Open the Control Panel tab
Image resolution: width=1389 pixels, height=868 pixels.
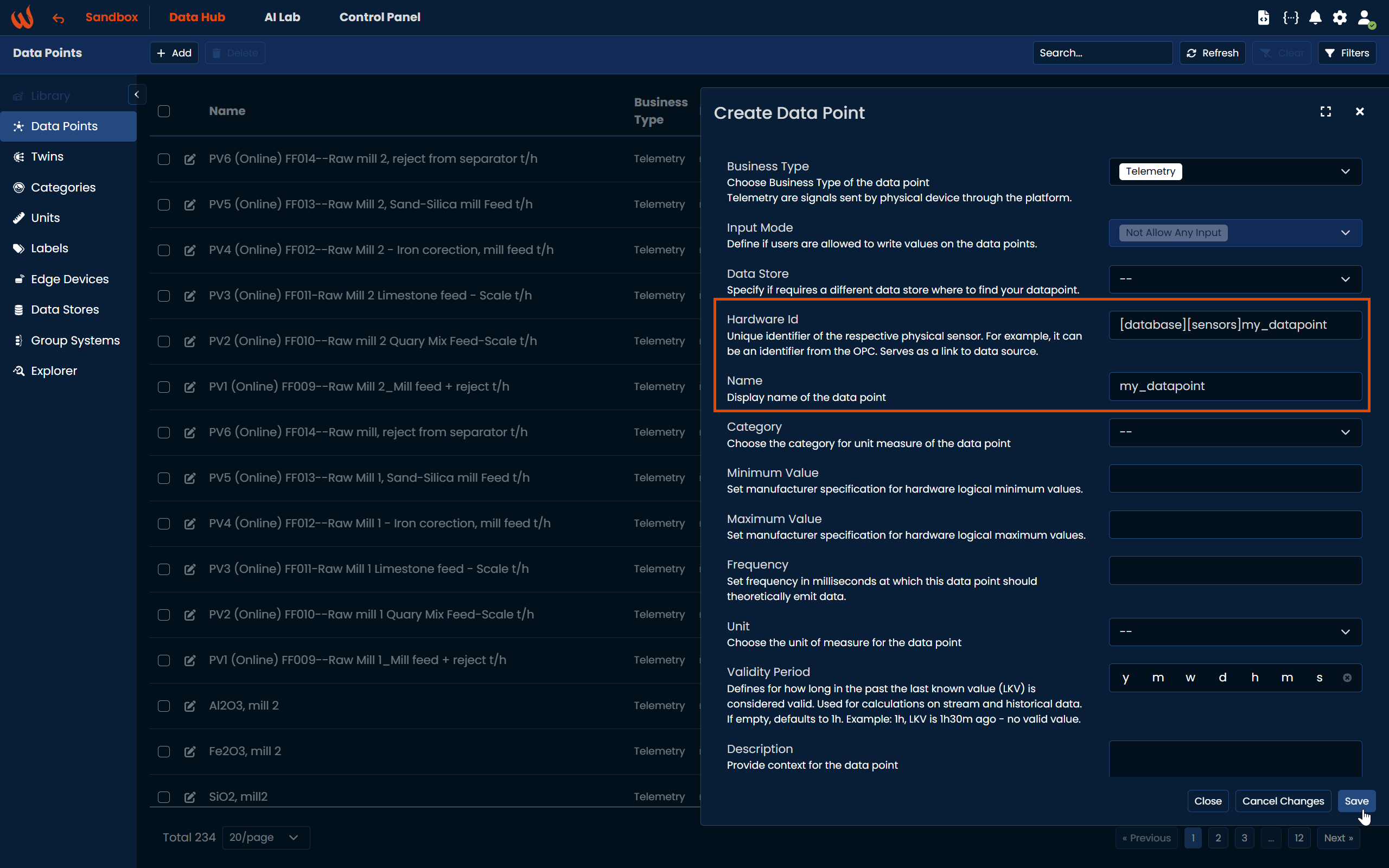point(379,17)
